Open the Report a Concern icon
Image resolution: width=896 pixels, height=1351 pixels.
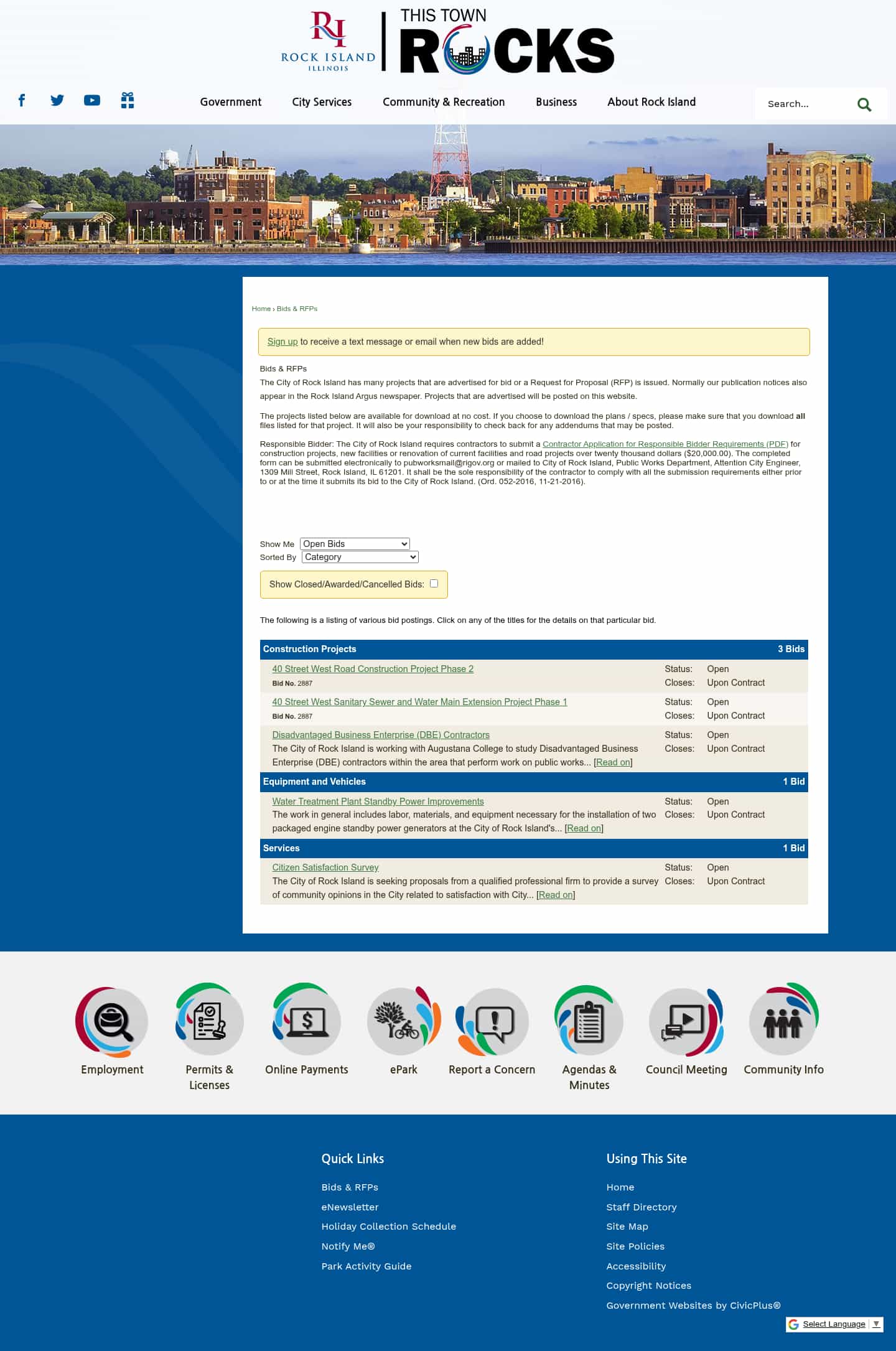tap(492, 1021)
